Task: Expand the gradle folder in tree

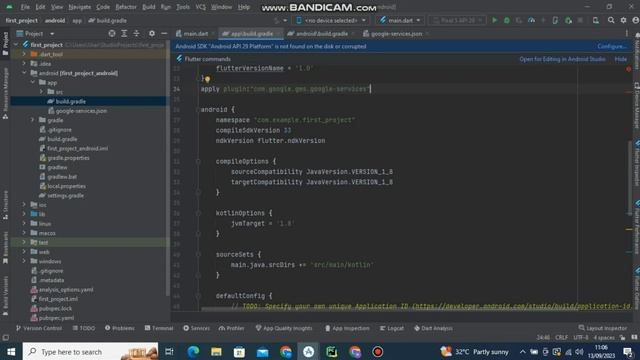Action: tap(33, 120)
